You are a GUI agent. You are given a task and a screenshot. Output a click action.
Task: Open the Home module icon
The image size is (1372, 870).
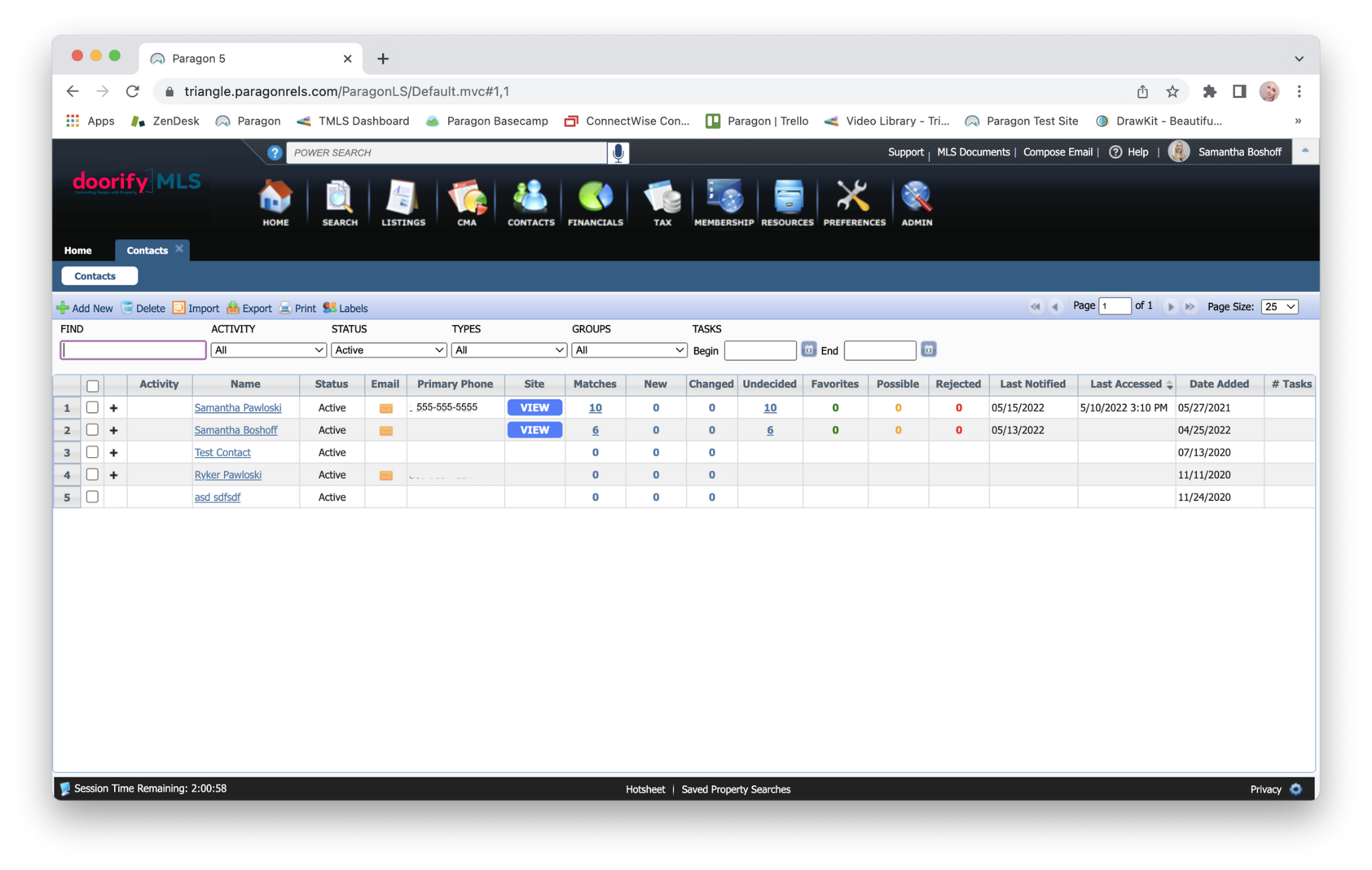pos(275,203)
